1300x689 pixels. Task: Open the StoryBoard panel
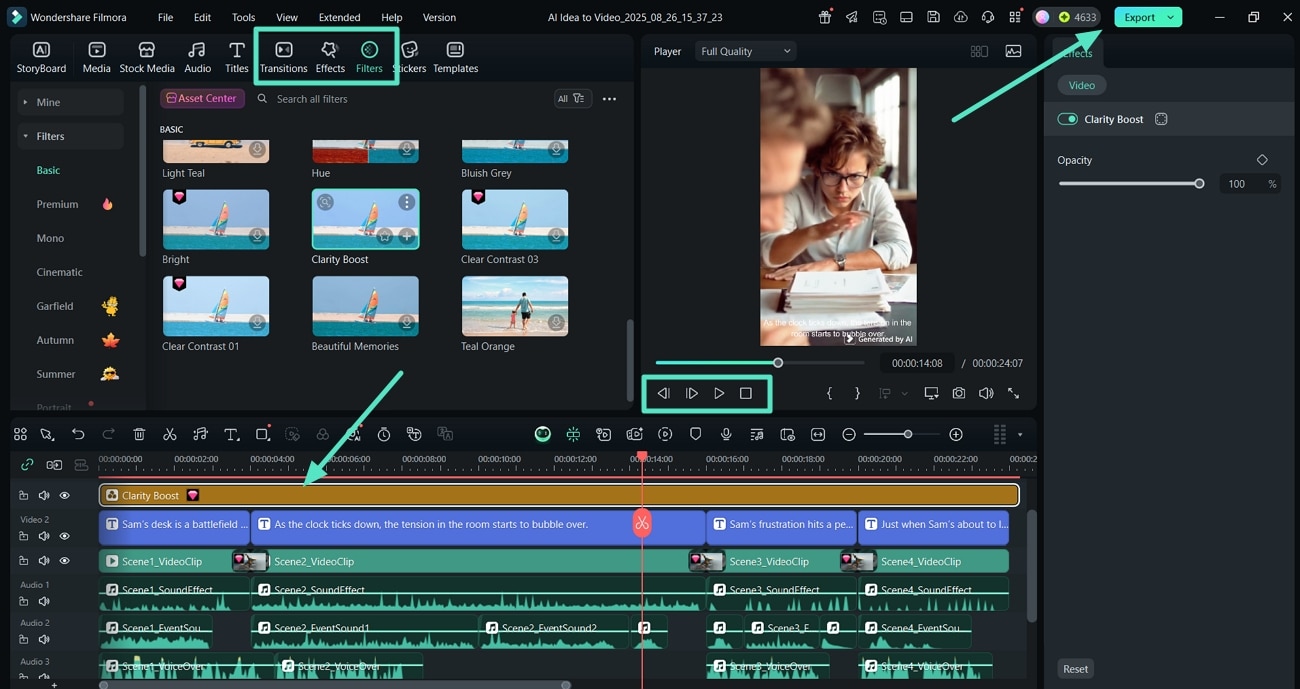(41, 58)
